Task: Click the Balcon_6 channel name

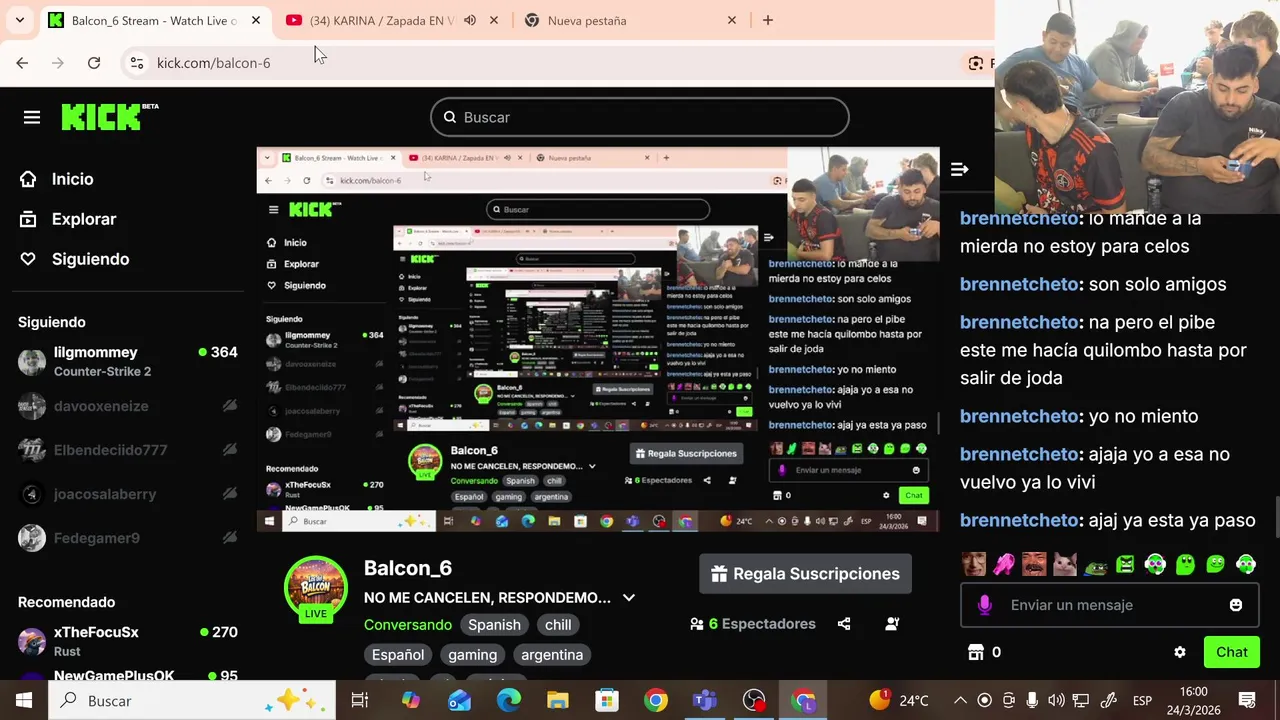Action: [x=408, y=568]
